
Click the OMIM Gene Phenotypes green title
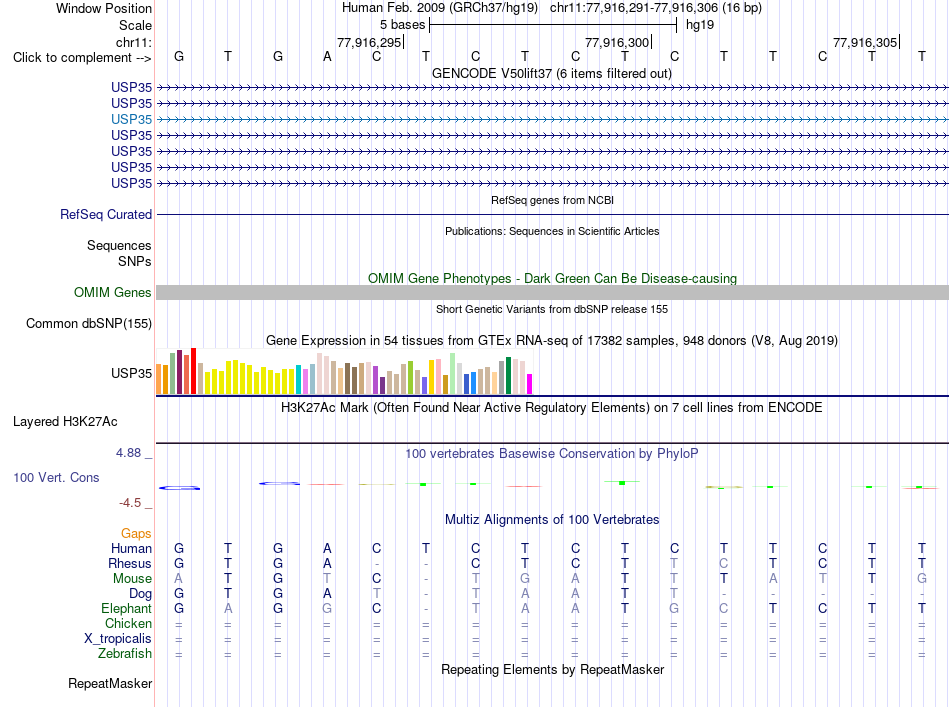click(552, 278)
